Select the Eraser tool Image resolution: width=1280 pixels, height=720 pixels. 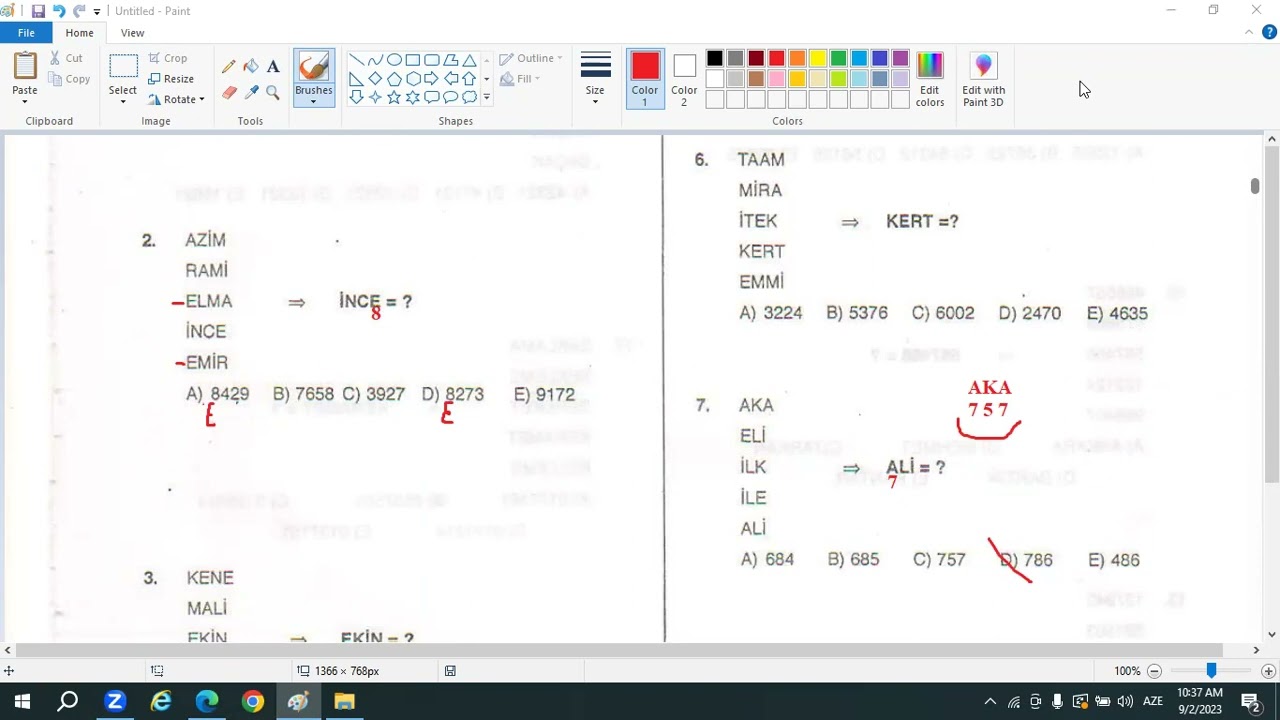pyautogui.click(x=229, y=93)
